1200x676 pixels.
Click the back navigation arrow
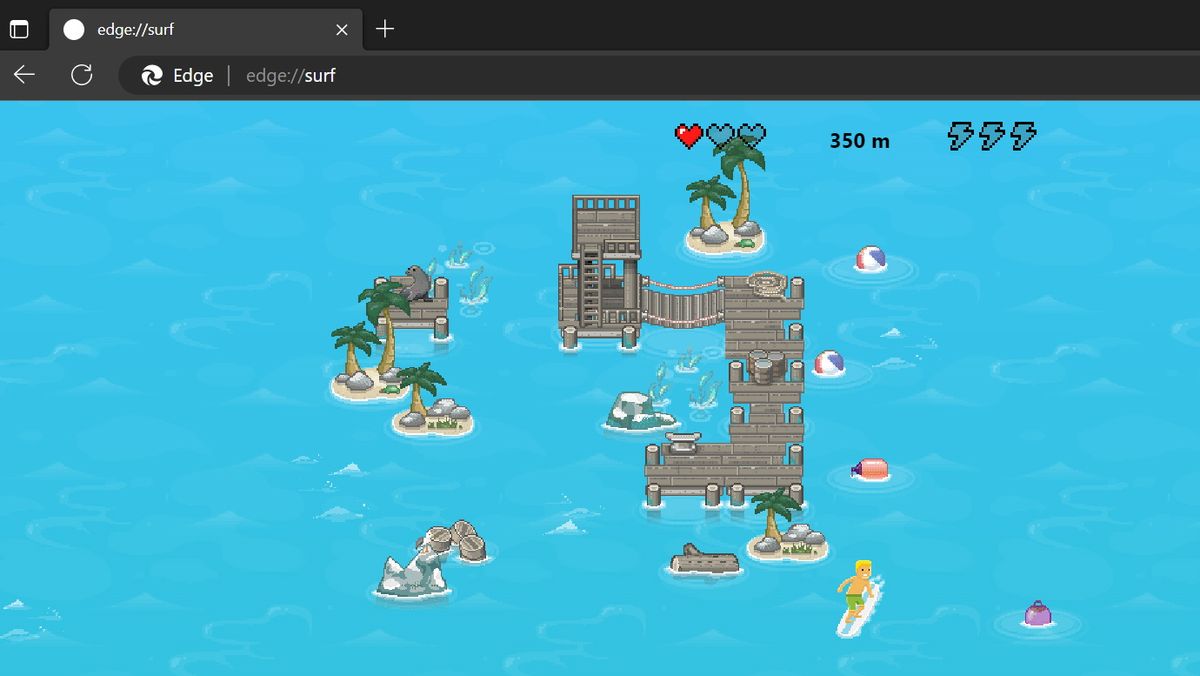24,75
